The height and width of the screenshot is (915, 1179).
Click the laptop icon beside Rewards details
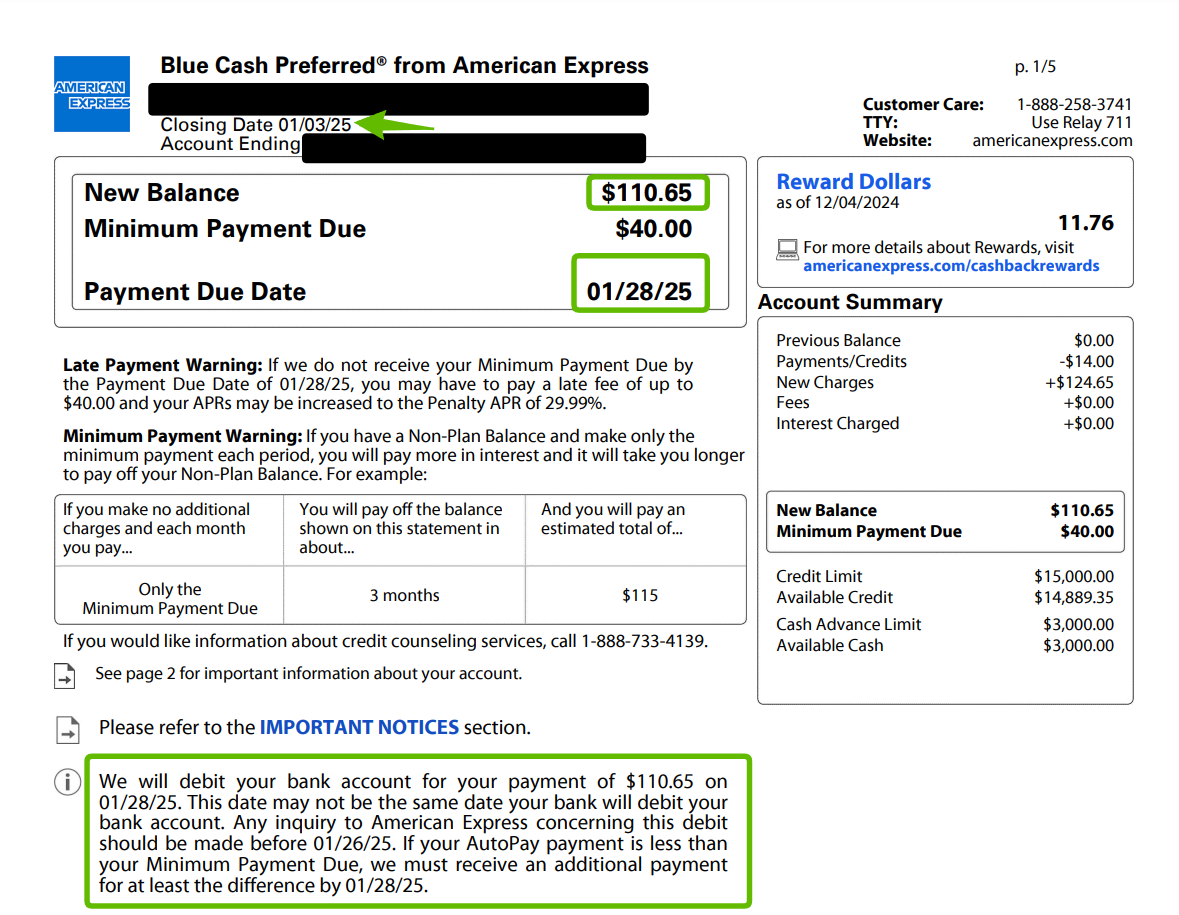click(787, 250)
